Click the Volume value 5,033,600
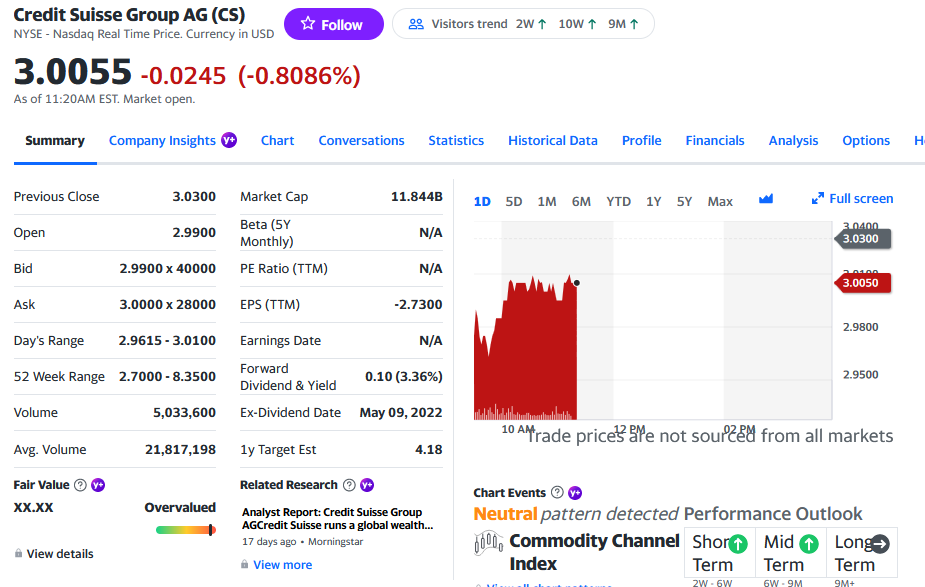This screenshot has height=587, width=925. coord(184,412)
